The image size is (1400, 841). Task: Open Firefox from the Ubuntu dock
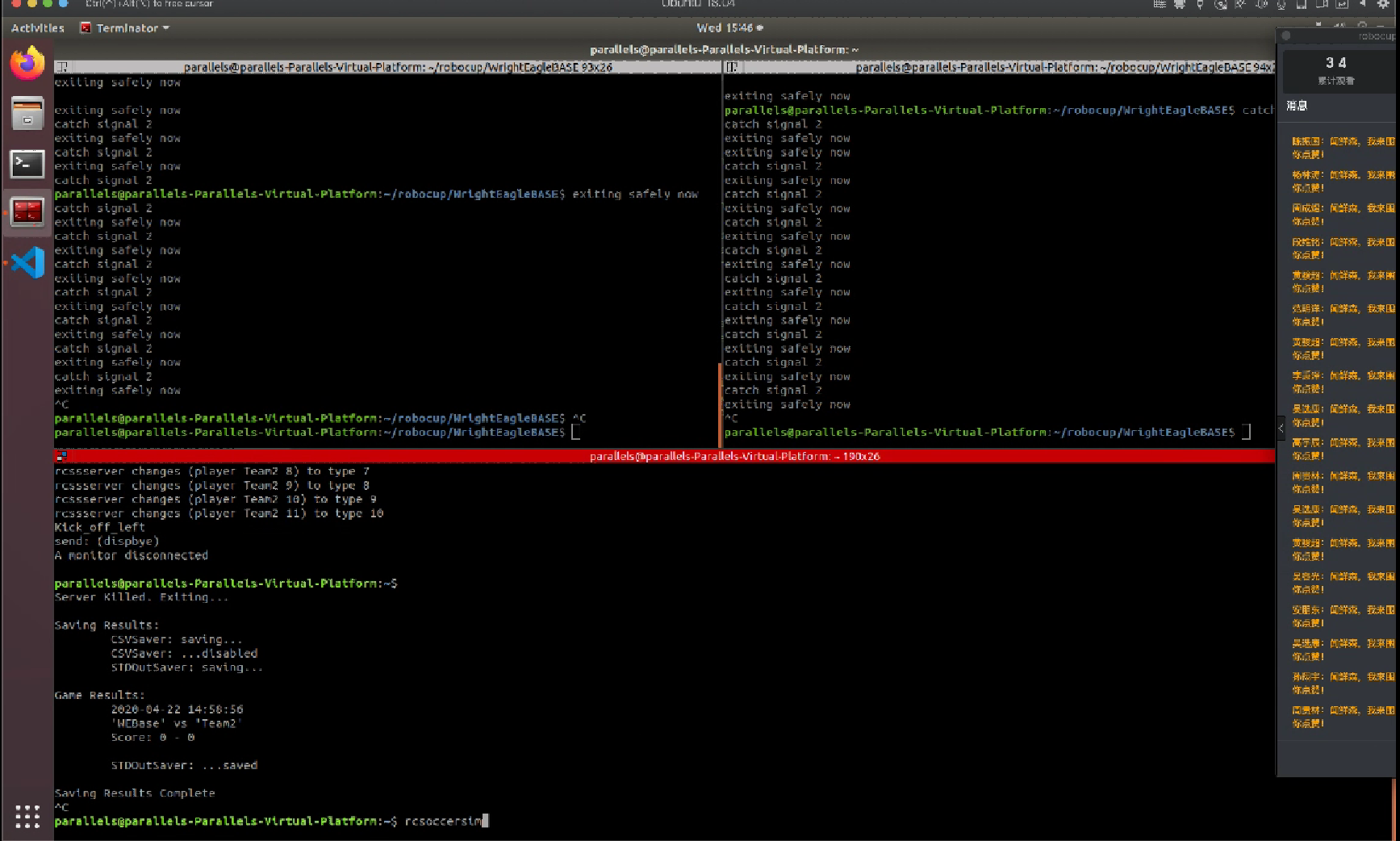coord(27,64)
